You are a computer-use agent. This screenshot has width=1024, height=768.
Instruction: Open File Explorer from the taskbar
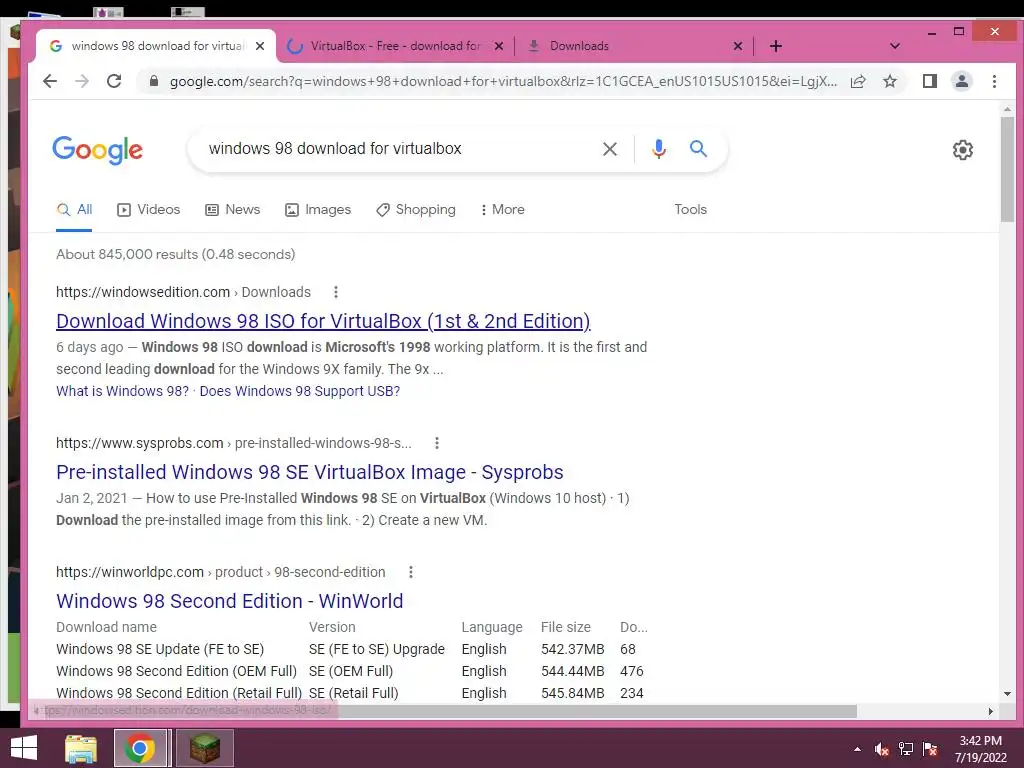[x=81, y=748]
